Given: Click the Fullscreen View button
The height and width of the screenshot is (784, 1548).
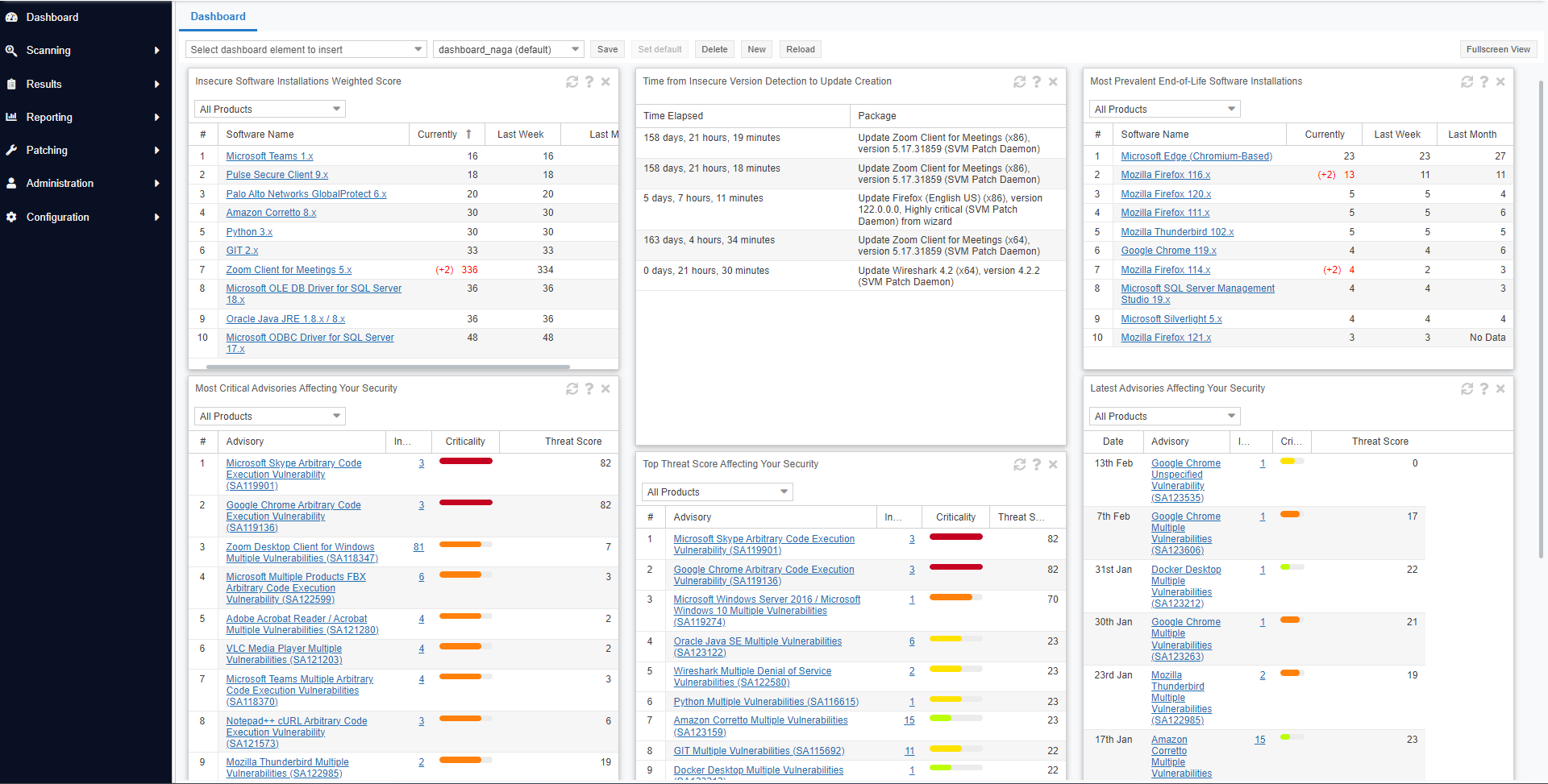Looking at the screenshot, I should click(1497, 50).
